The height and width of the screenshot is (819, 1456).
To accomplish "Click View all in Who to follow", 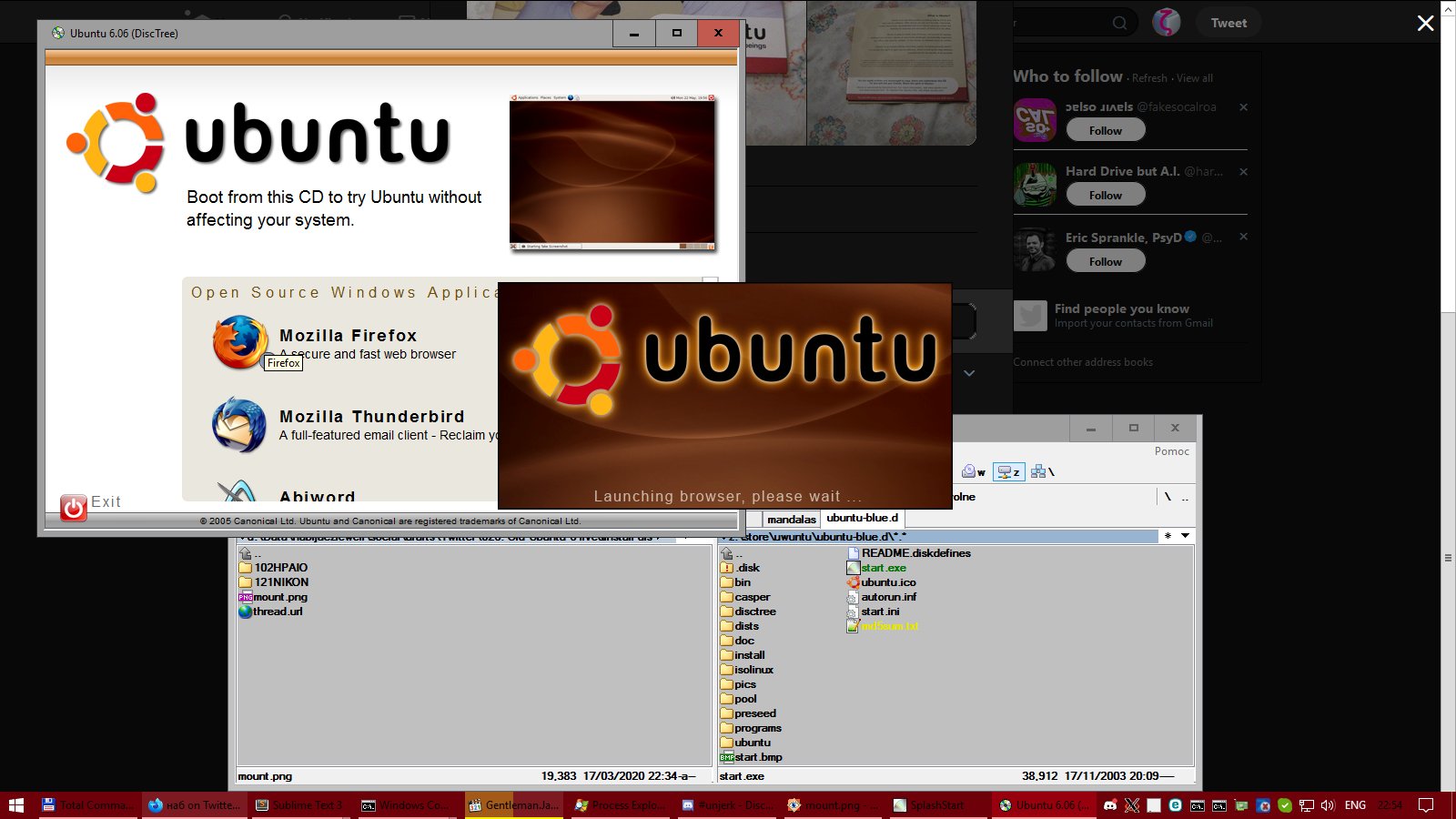I will (1194, 78).
